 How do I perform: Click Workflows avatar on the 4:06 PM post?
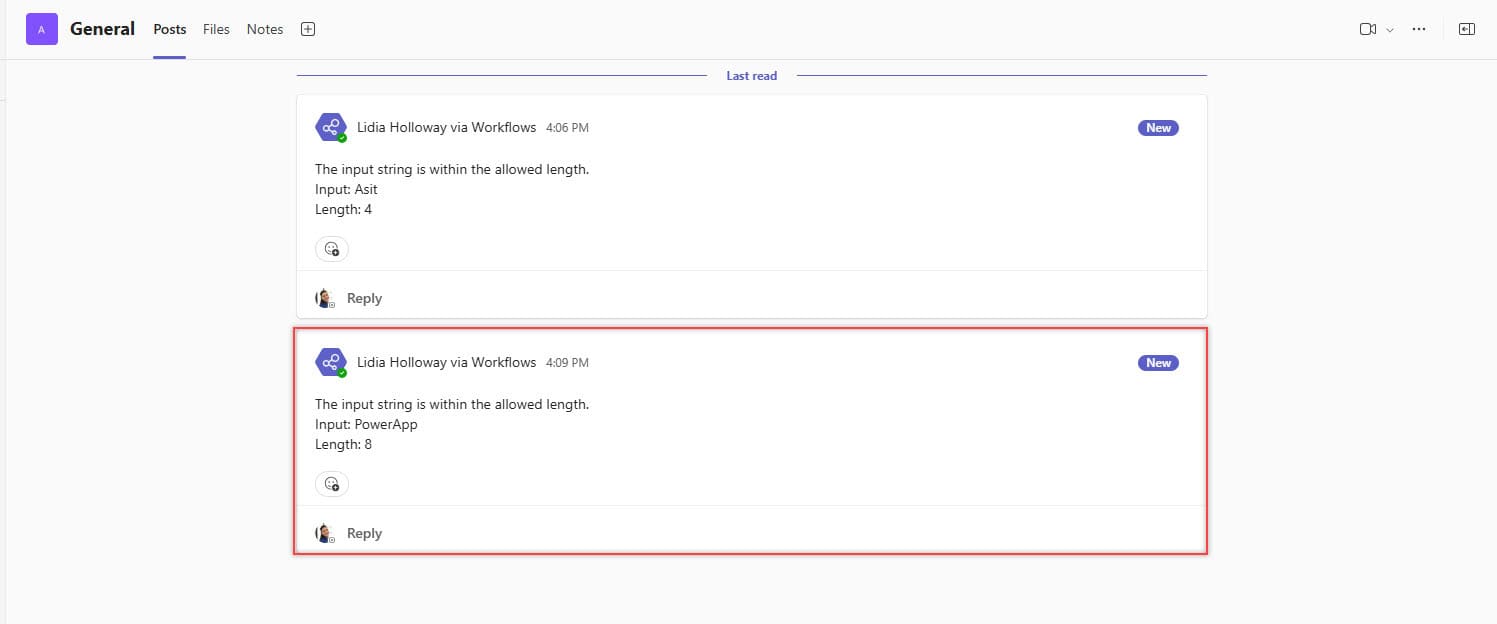click(331, 127)
